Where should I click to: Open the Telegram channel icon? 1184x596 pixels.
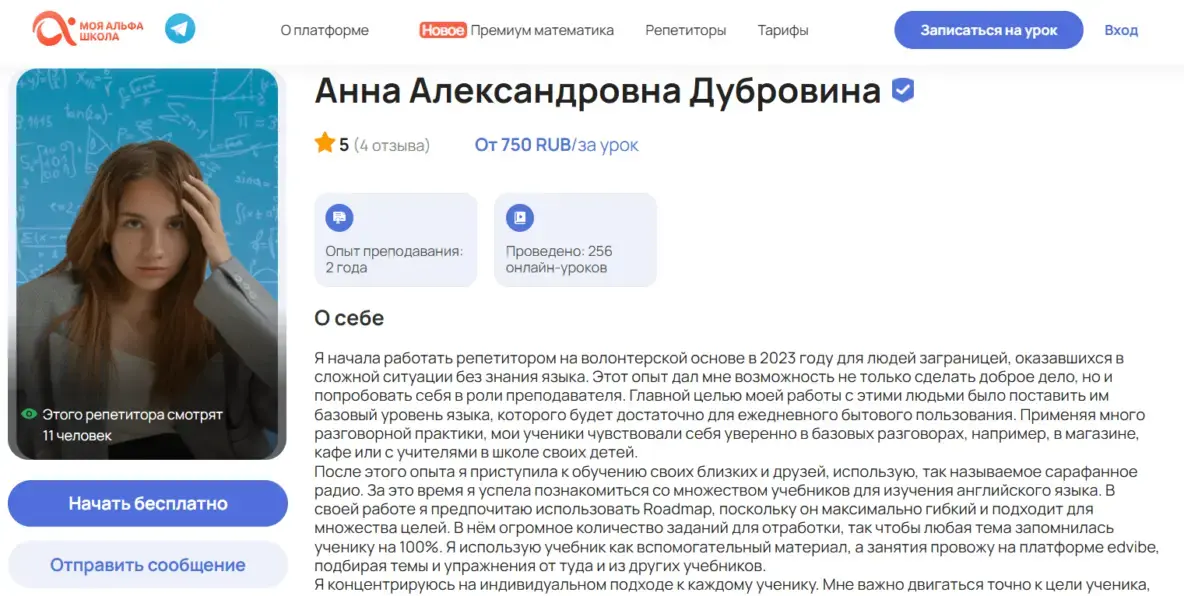click(180, 29)
